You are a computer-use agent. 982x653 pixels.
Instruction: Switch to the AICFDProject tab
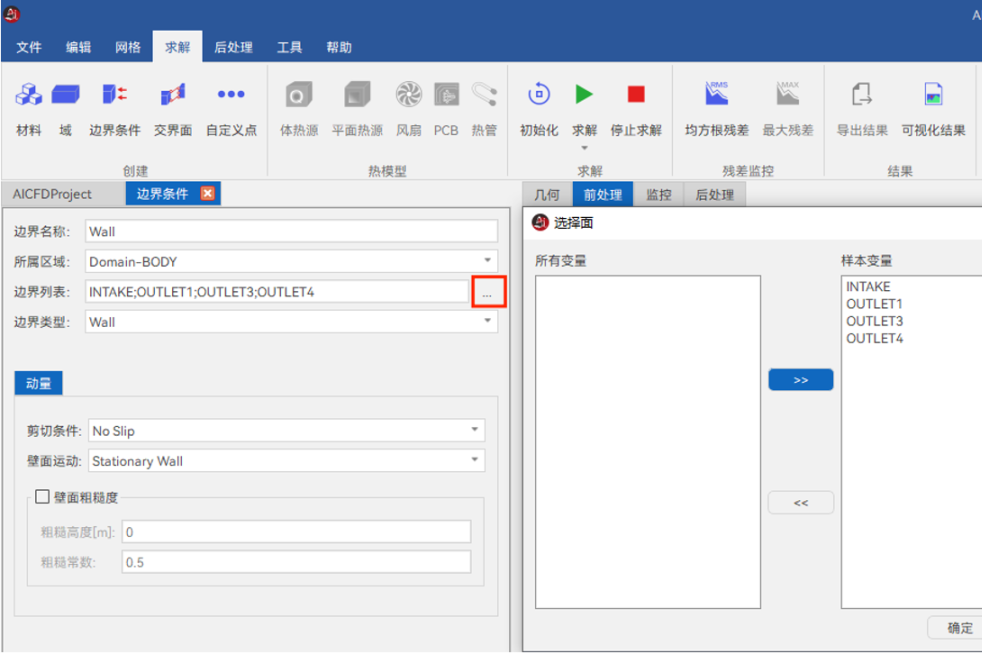click(52, 194)
